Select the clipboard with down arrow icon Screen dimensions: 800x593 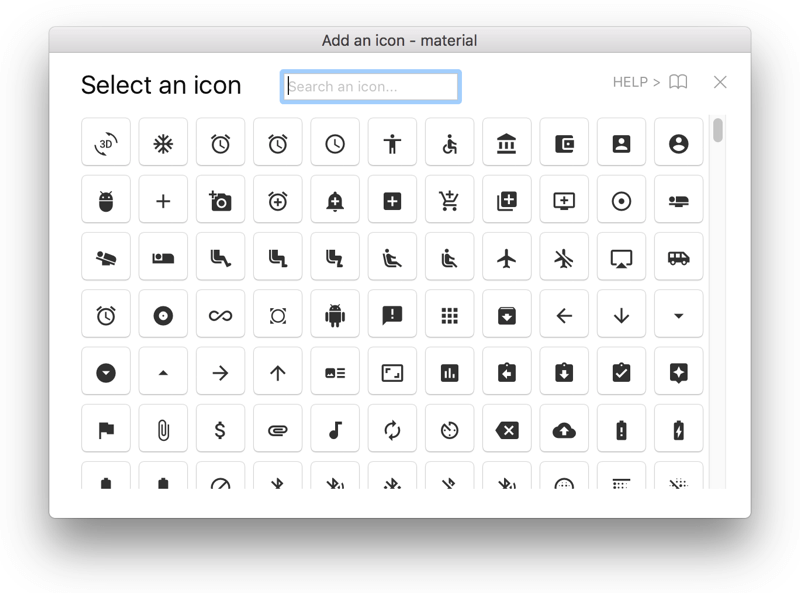click(564, 371)
